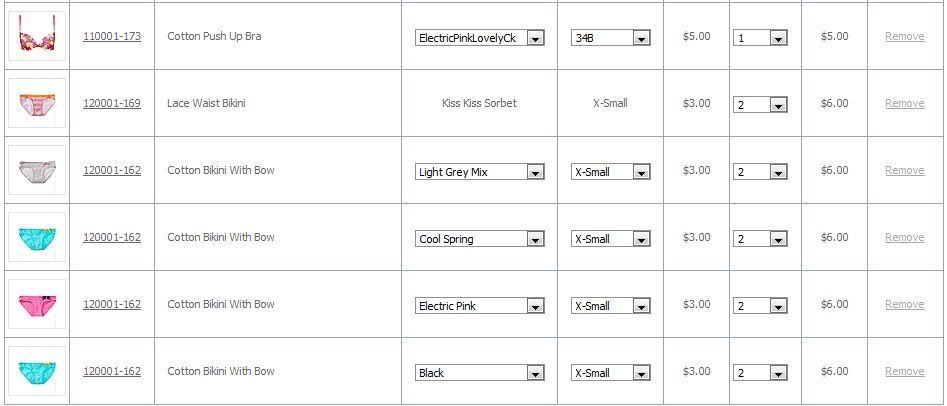Remove the Lace Waist Bikini from cart

click(904, 103)
